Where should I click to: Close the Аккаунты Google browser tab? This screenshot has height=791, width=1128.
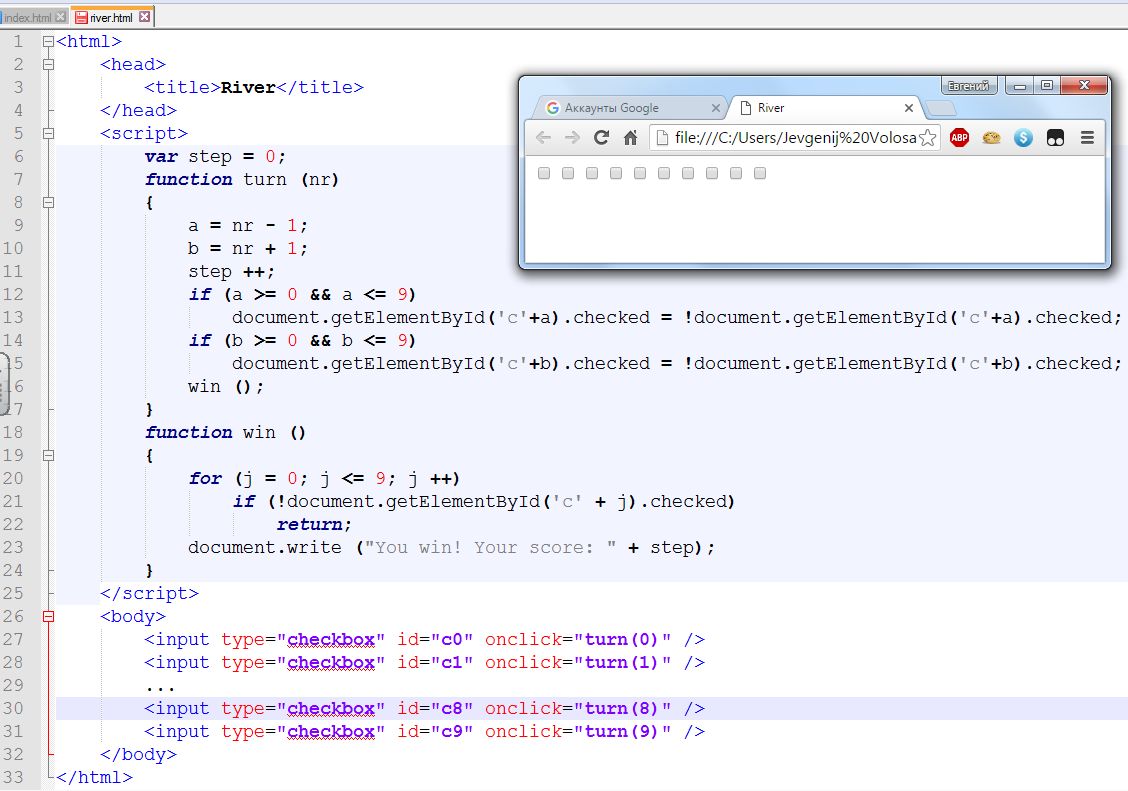[715, 108]
